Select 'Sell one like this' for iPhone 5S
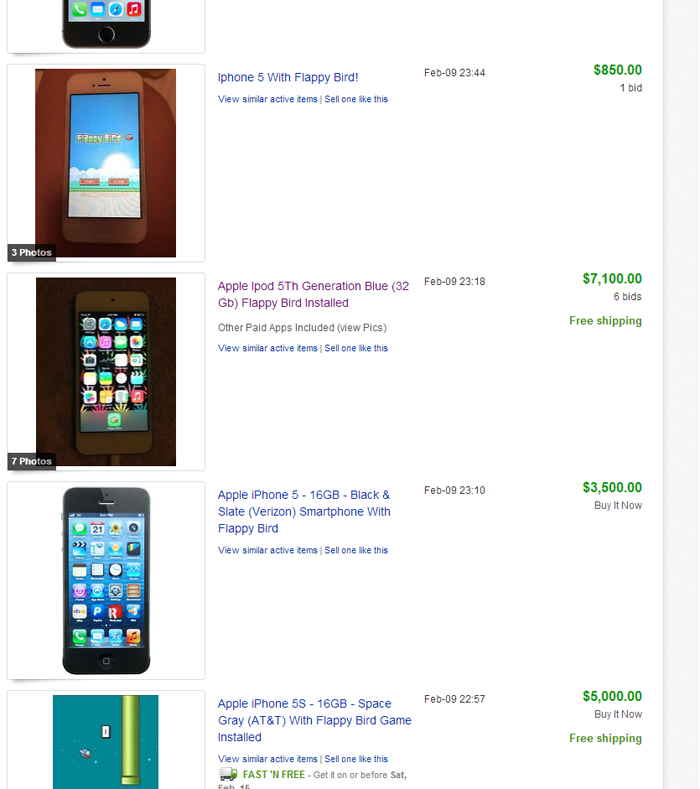 (x=356, y=759)
